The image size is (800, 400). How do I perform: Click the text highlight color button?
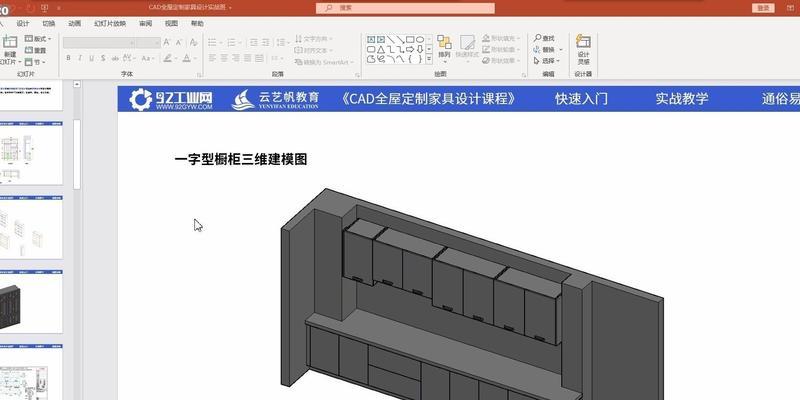coord(169,58)
